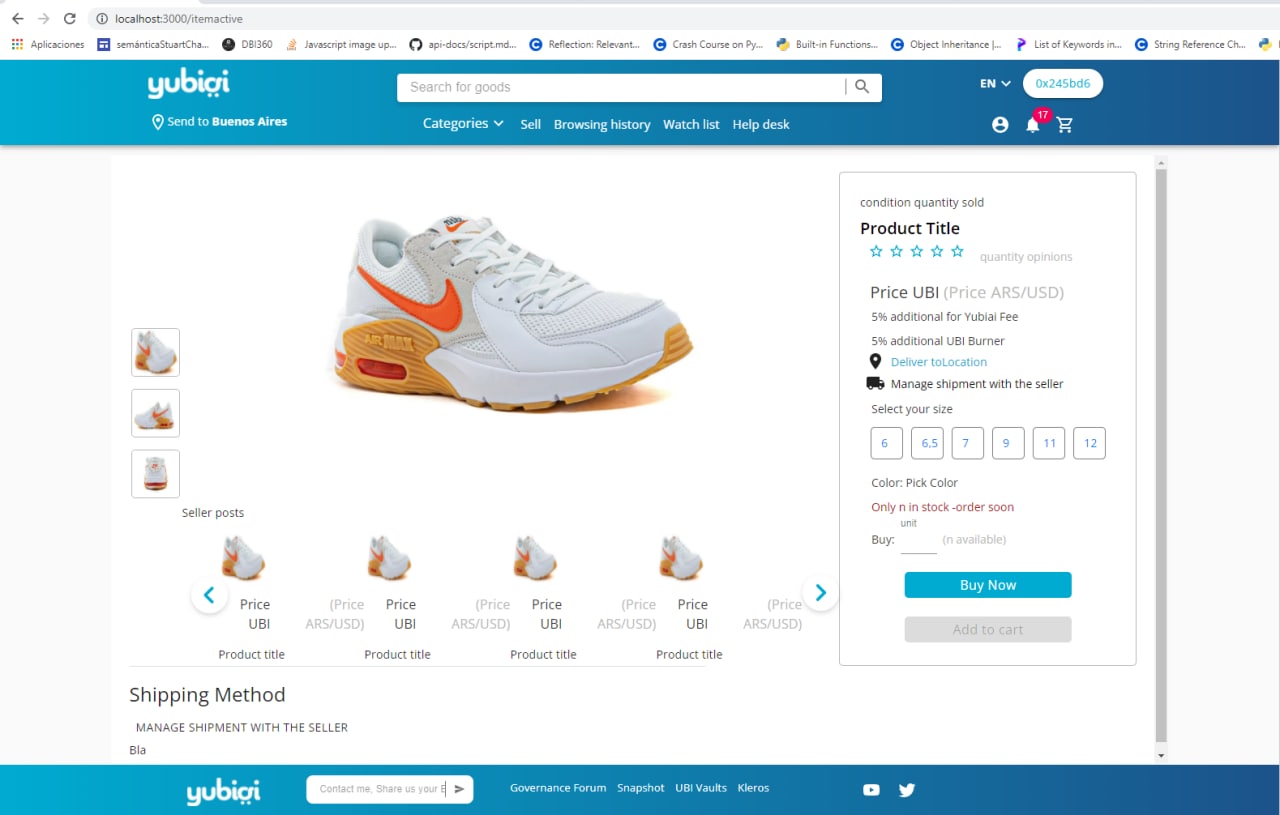
Task: Click the Yubiai logo in header
Action: (x=189, y=85)
